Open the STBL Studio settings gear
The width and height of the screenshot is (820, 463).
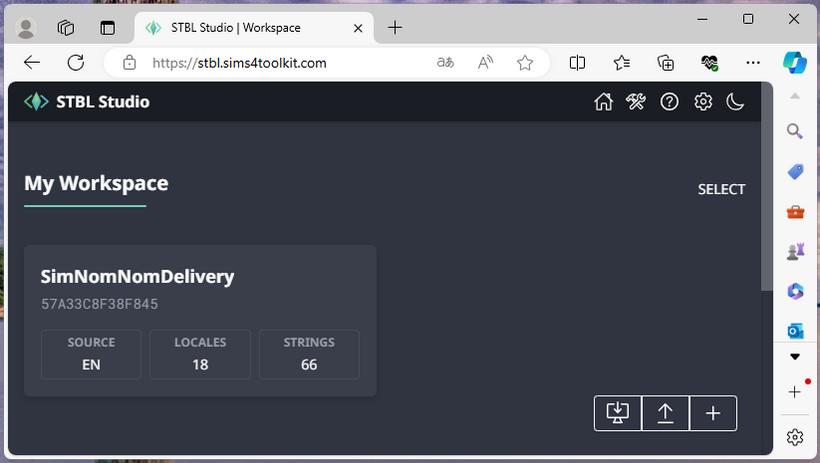pos(703,102)
